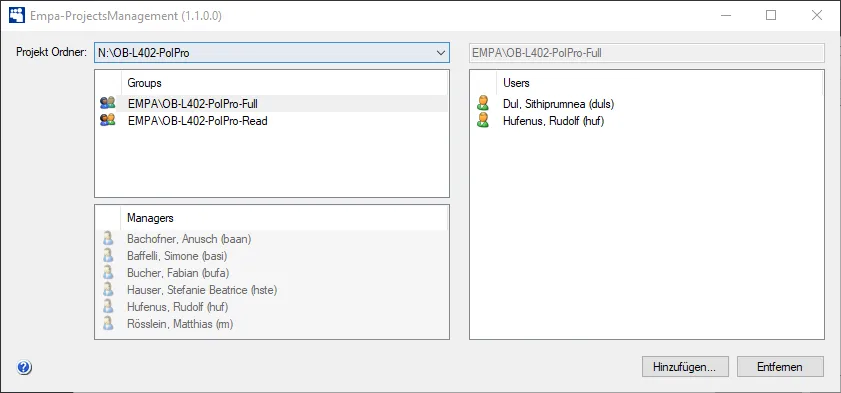Click the help question mark icon

[24, 367]
